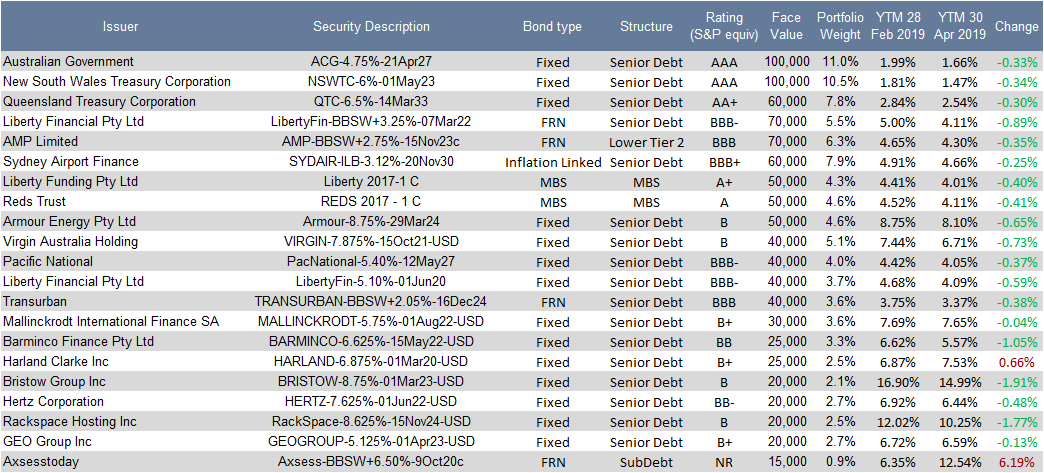Click security Axsess-BBSW+6.50%-9Oct20c
1044x473 pixels.
[372, 462]
